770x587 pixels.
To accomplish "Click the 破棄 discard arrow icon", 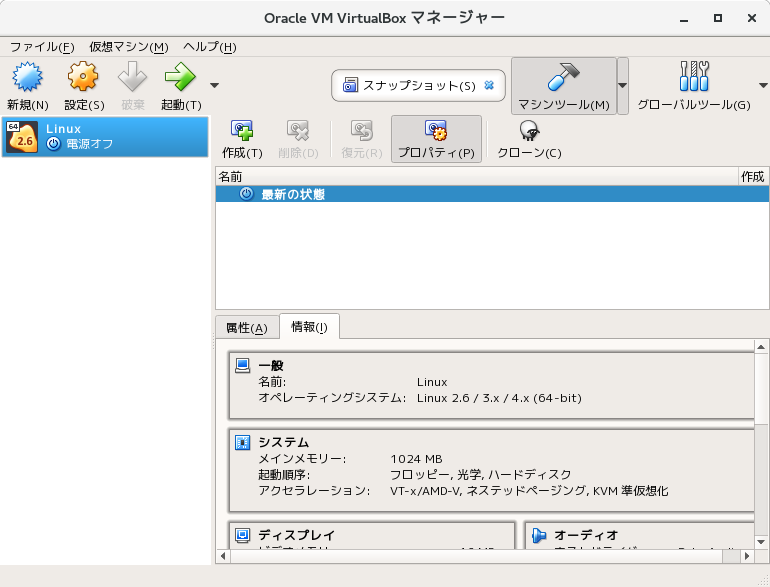I will coord(133,77).
